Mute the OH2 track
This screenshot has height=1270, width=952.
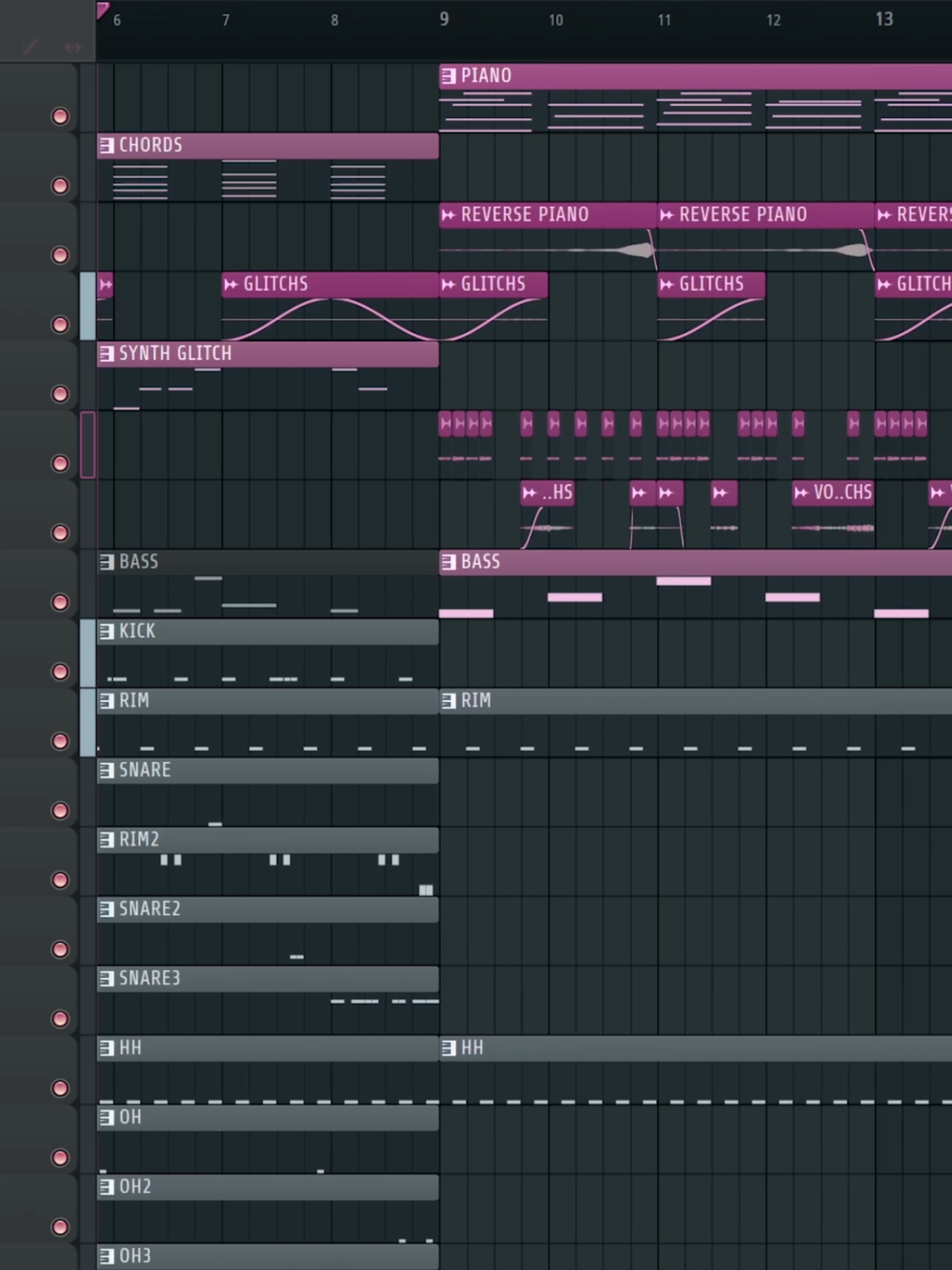(60, 1227)
